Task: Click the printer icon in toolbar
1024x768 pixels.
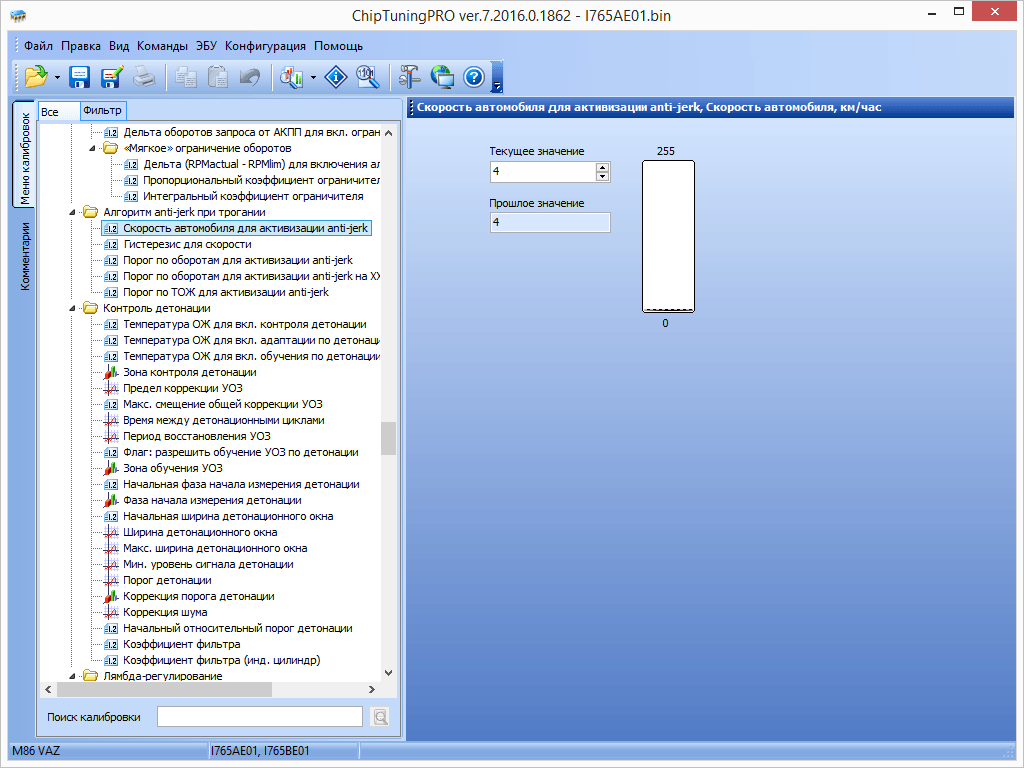Action: click(x=144, y=77)
